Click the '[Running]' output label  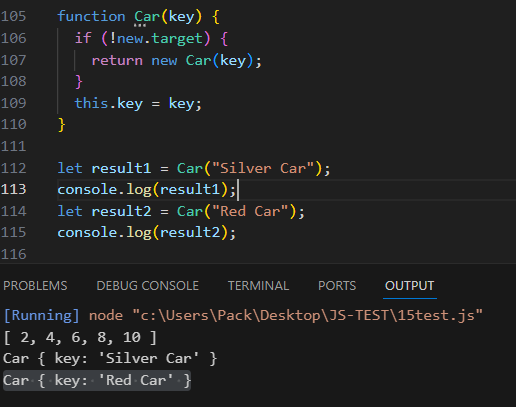point(42,315)
